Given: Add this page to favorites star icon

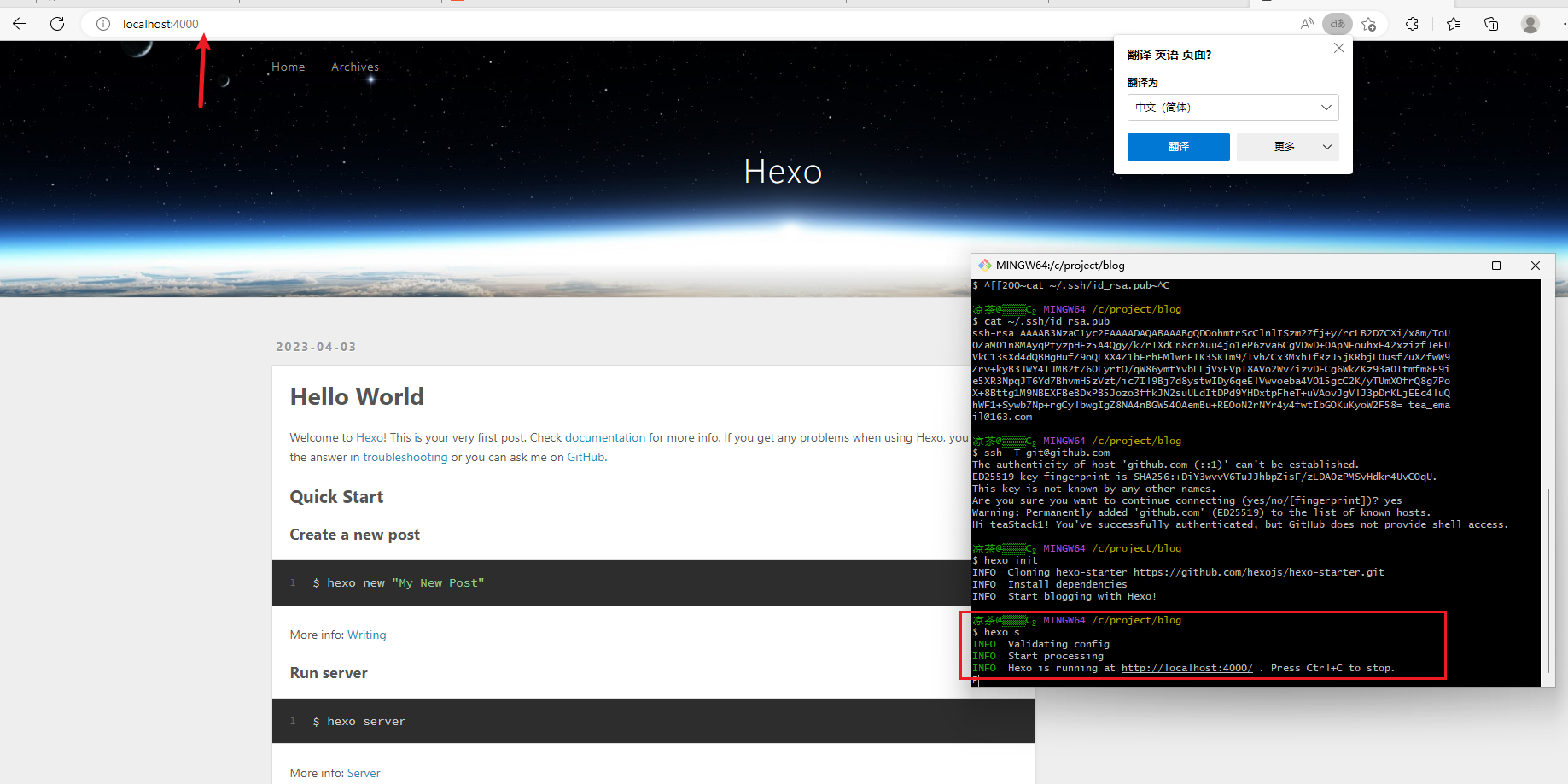Looking at the screenshot, I should click(1369, 24).
